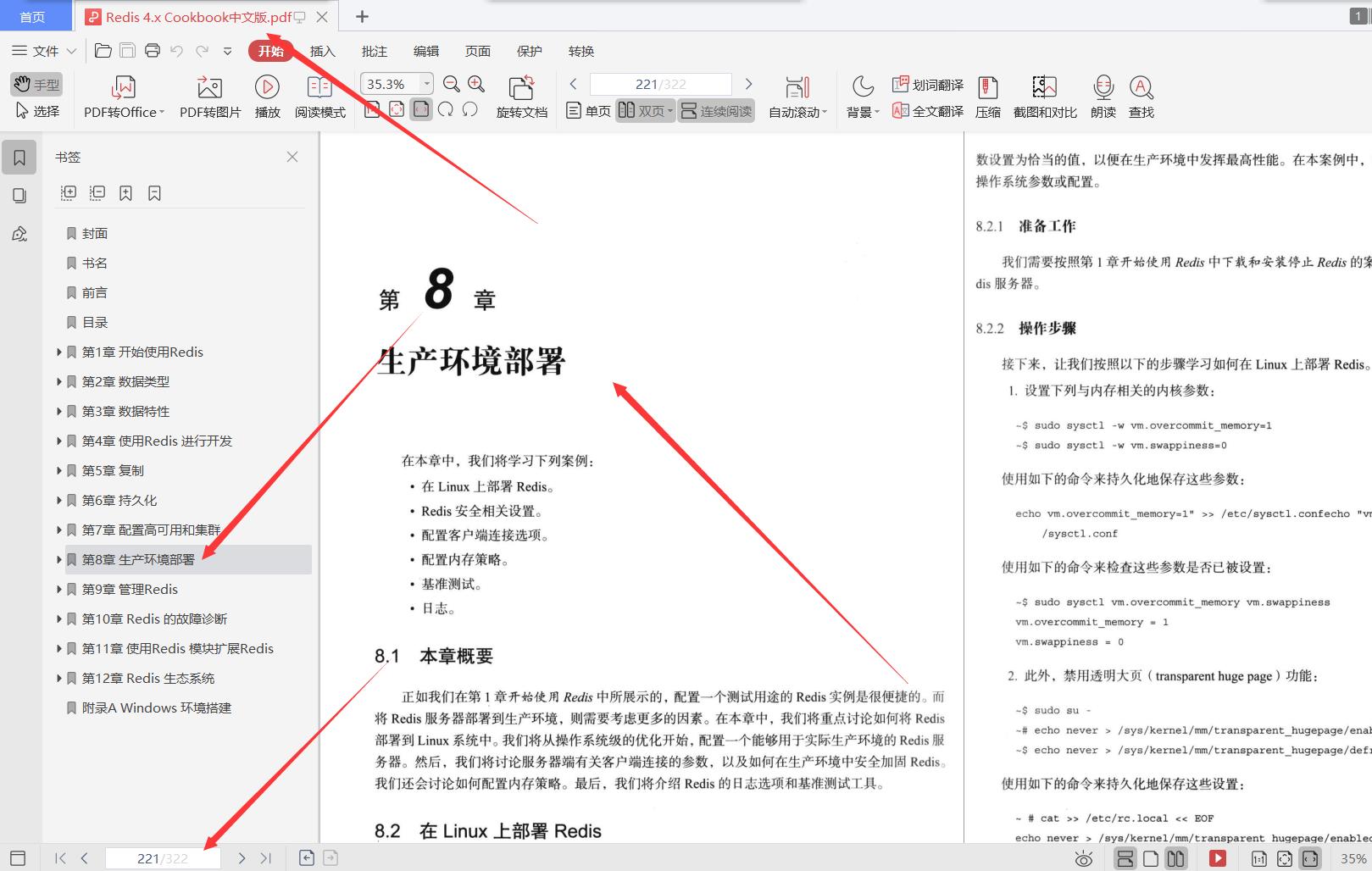Open a new tab with plus button
The height and width of the screenshot is (871, 1372).
pos(362,16)
